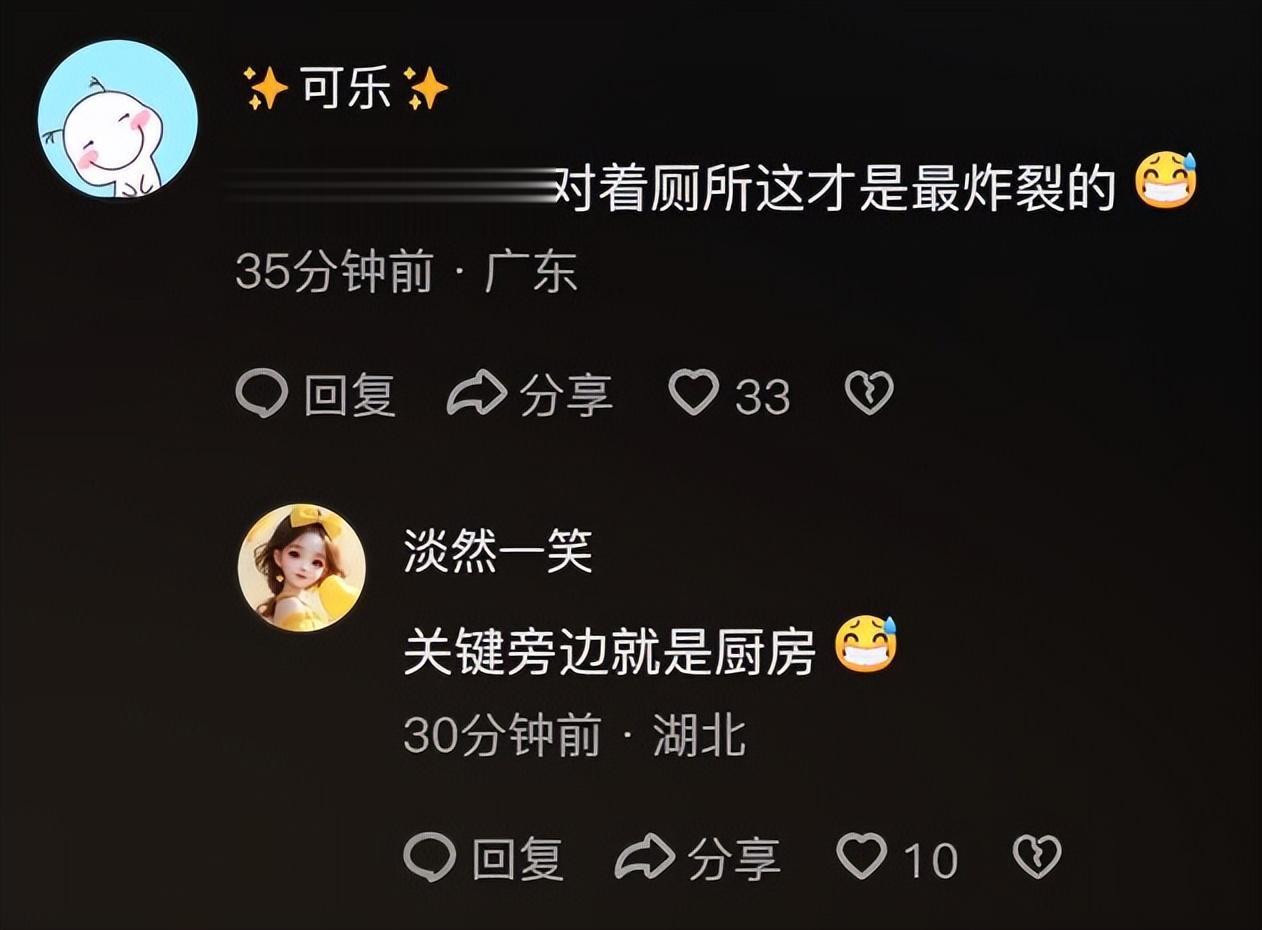Click the share arrow icon under 可乐's comment

(477, 394)
